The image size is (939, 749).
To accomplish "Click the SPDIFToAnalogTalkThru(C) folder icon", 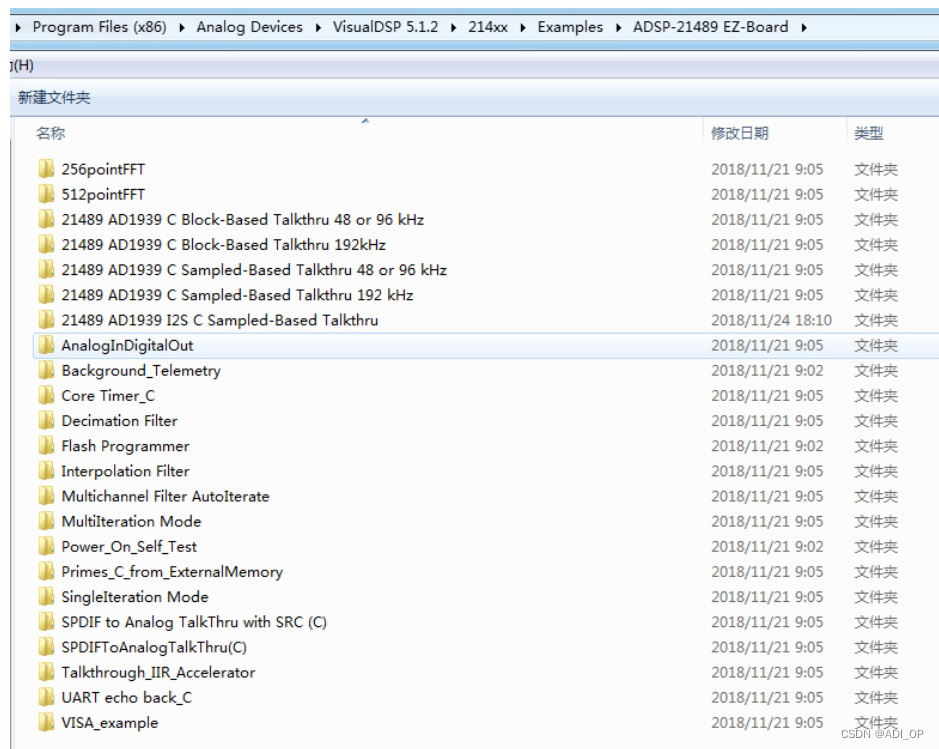I will [46, 647].
